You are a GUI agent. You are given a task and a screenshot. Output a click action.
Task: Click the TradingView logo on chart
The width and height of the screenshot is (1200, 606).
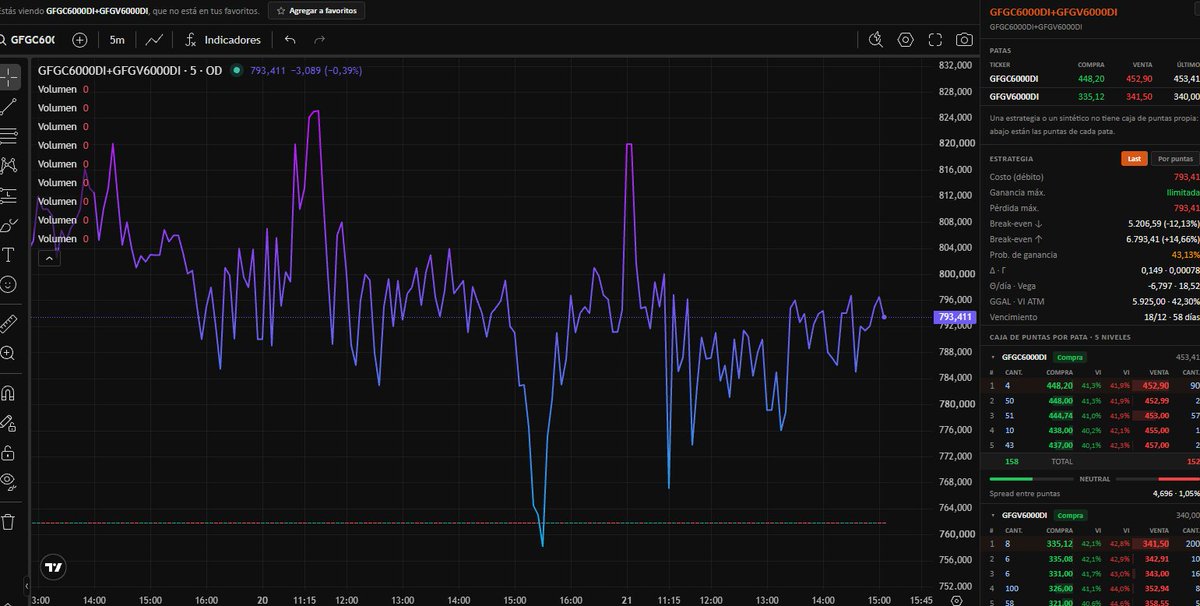(54, 567)
